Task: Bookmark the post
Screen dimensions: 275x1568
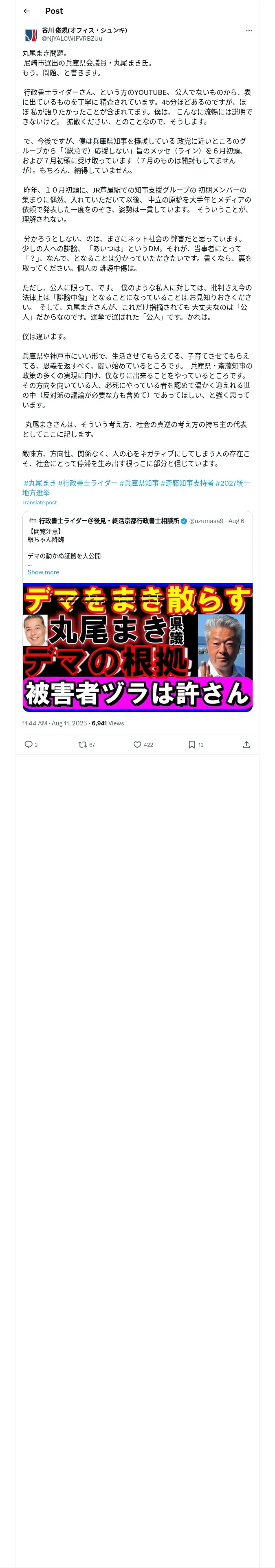Action: tap(192, 745)
